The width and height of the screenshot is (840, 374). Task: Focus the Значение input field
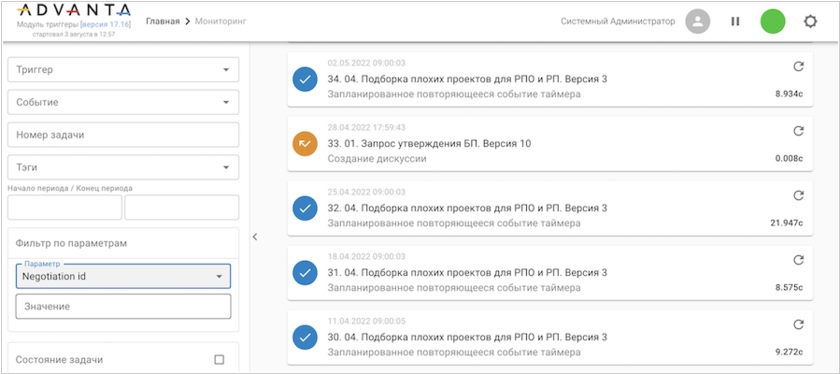[123, 306]
